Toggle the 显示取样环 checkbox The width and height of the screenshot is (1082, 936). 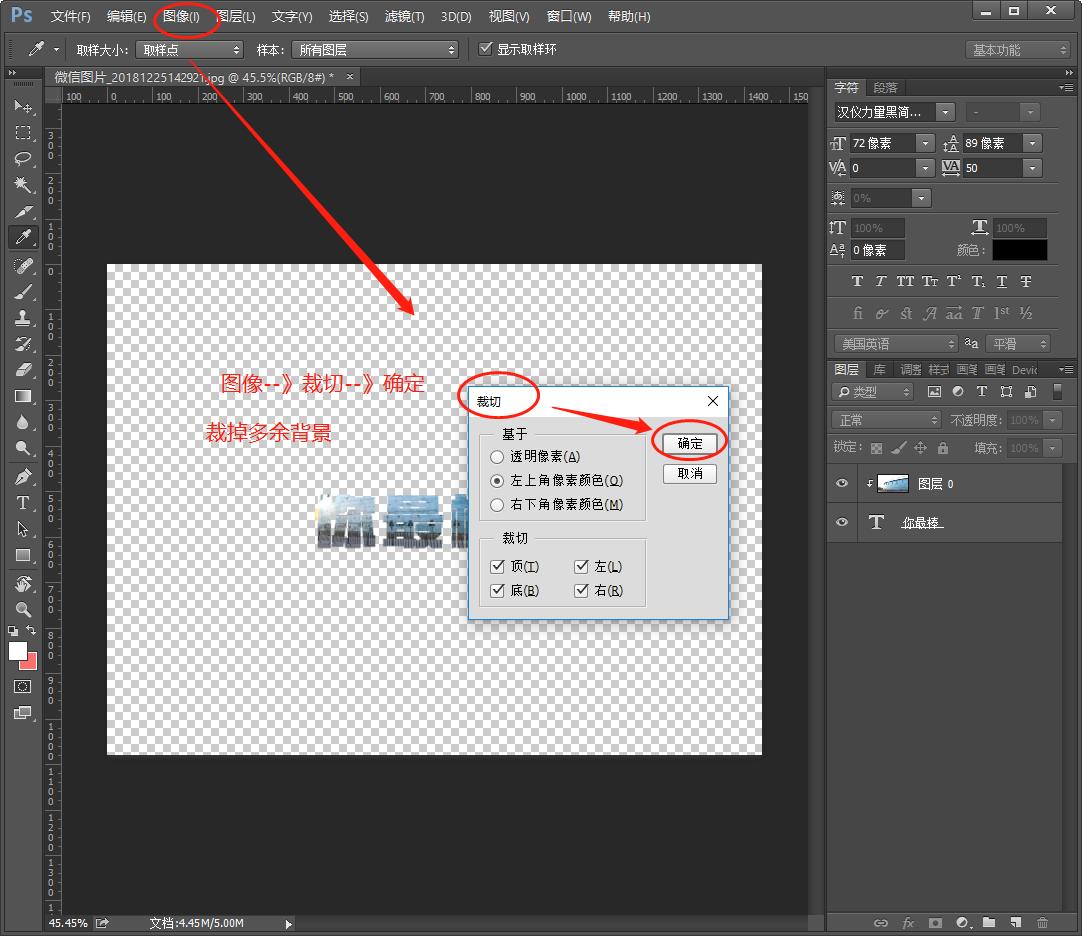pyautogui.click(x=486, y=49)
